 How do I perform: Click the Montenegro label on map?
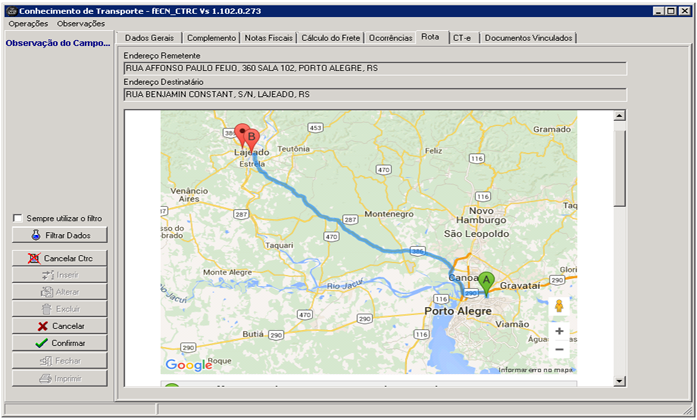[389, 214]
